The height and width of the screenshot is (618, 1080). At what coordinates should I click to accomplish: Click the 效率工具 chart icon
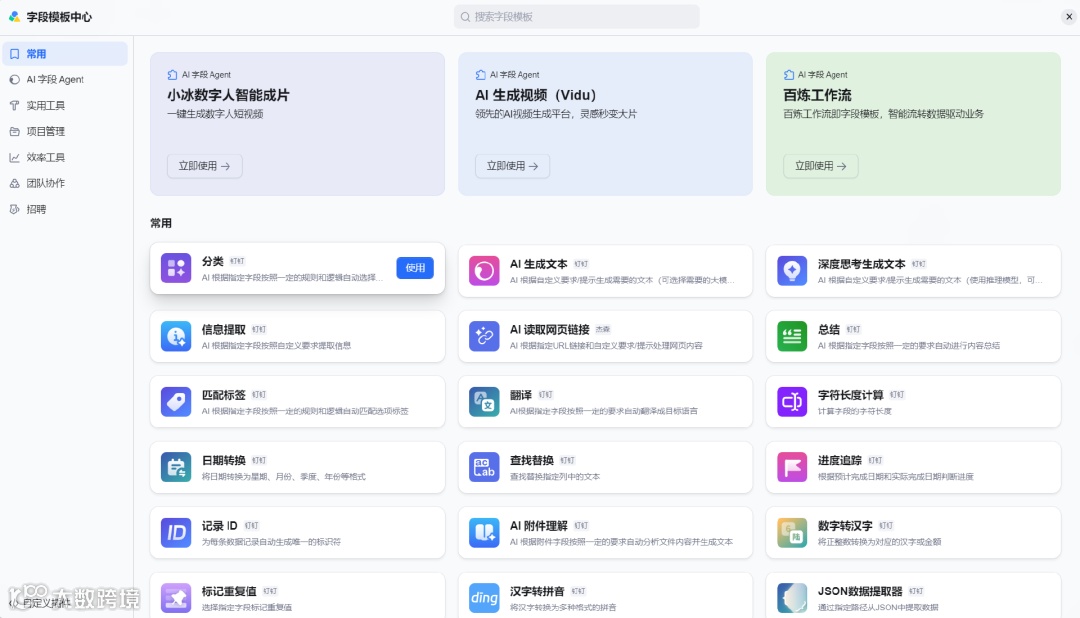[14, 158]
